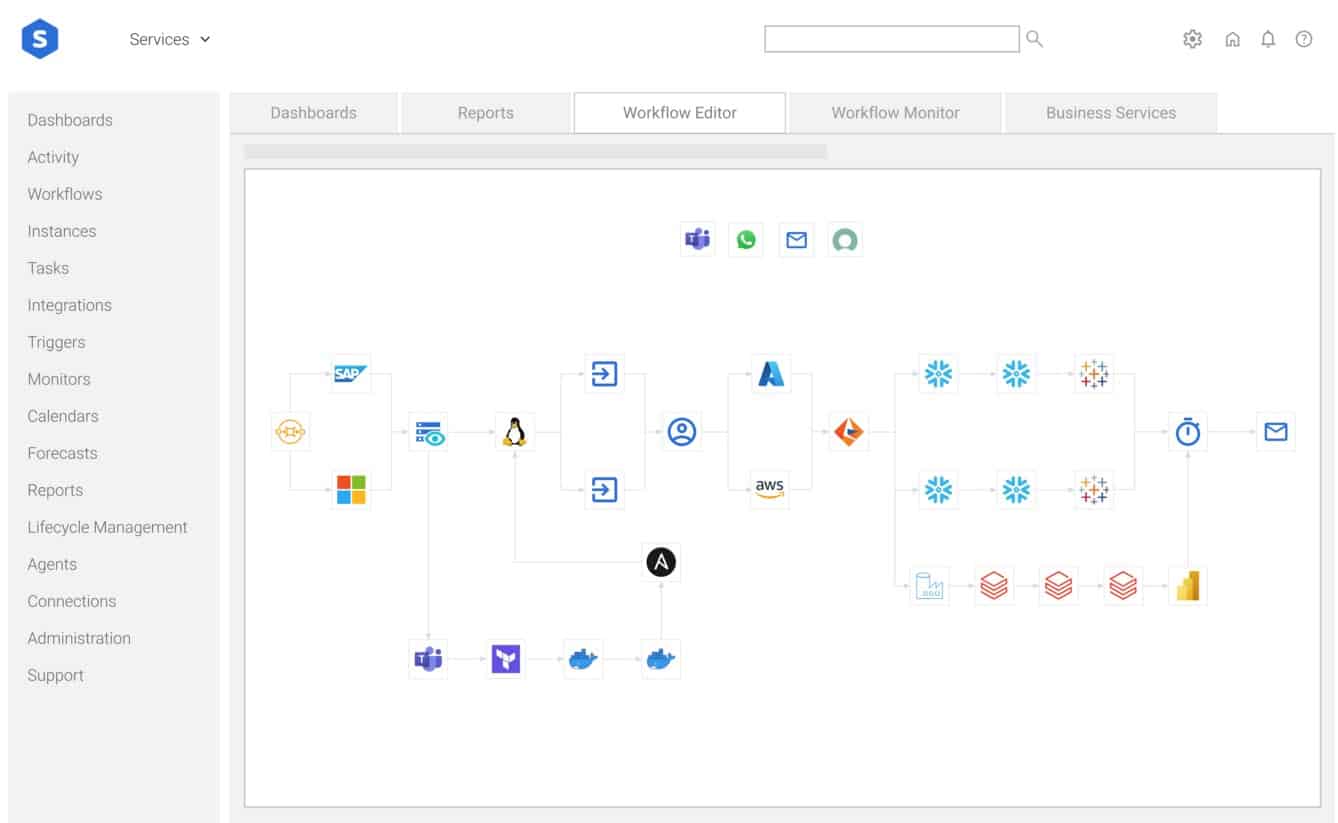
Task: Select the Azure node above the AWS node
Action: point(770,374)
